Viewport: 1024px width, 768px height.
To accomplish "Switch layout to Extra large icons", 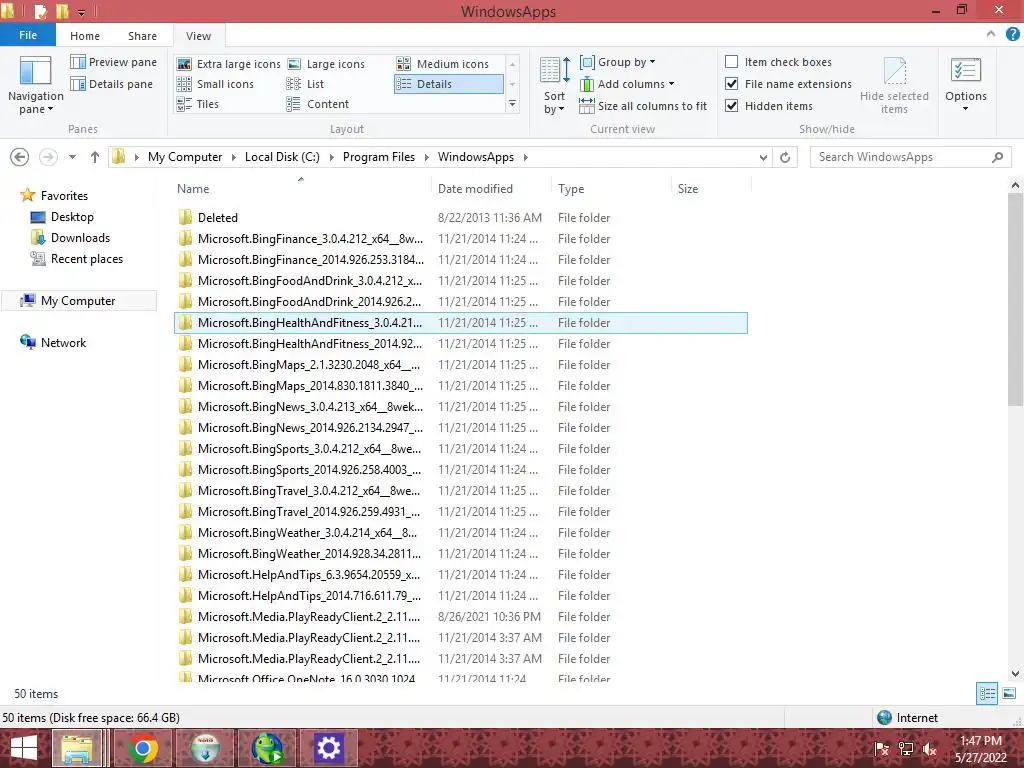I will 229,64.
